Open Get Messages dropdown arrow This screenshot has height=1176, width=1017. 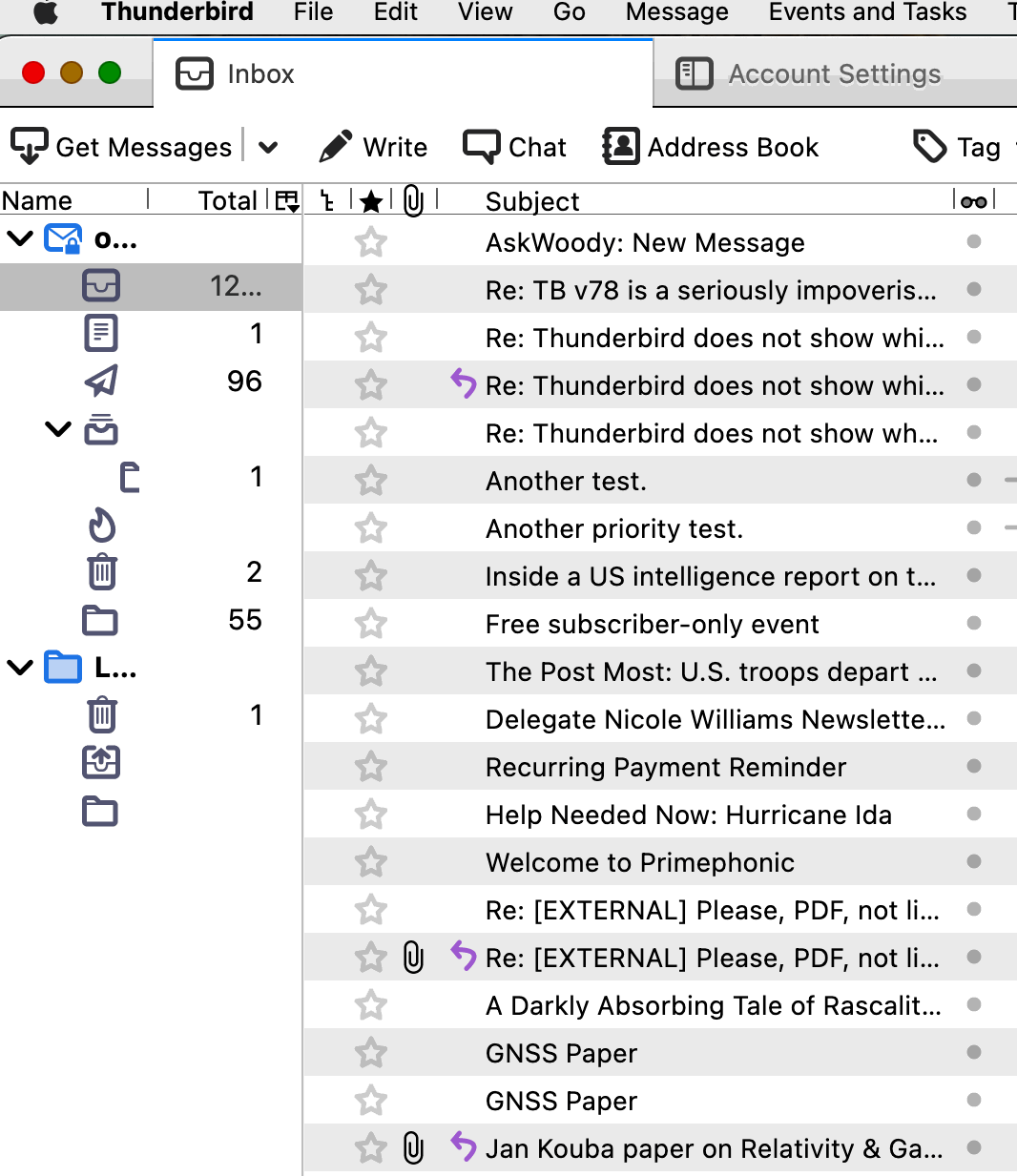pos(268,147)
